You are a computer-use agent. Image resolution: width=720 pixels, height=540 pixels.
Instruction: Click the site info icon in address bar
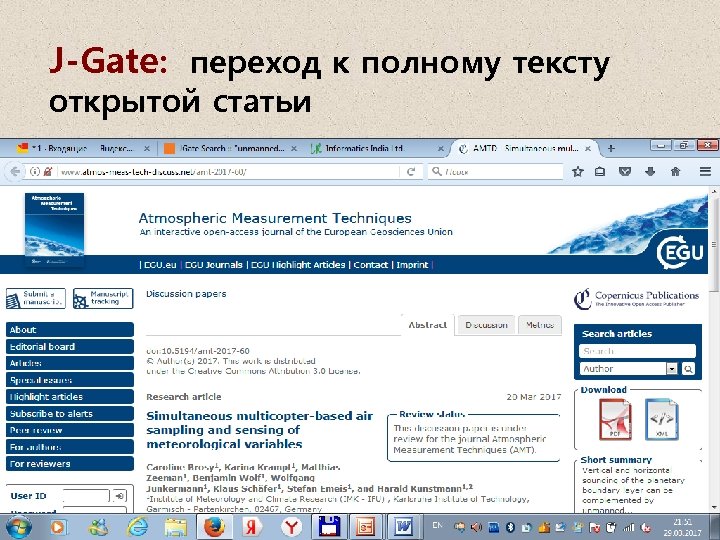point(35,172)
